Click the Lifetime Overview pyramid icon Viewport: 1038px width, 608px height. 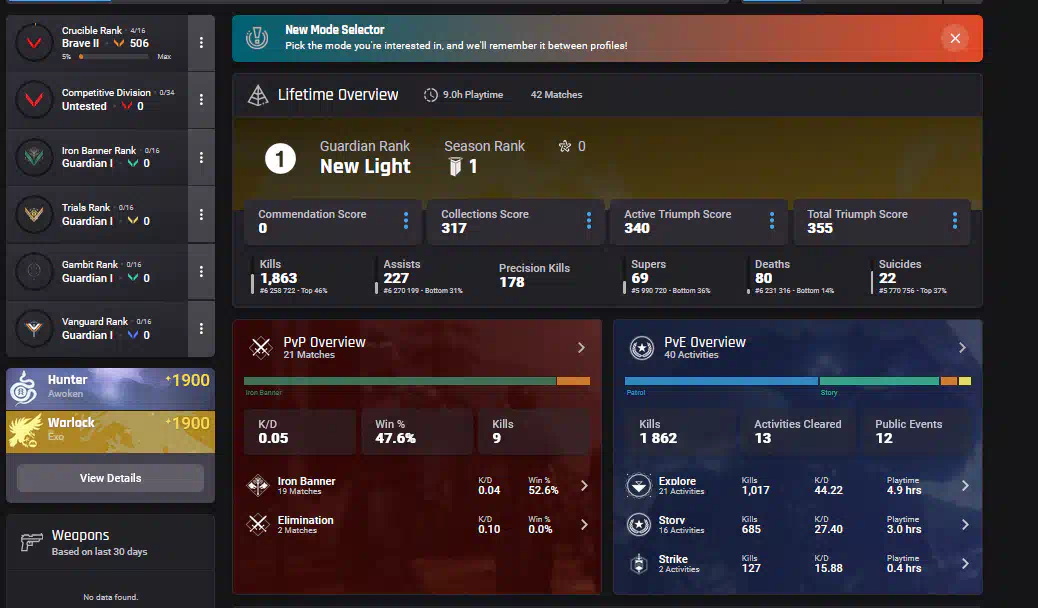pos(258,95)
